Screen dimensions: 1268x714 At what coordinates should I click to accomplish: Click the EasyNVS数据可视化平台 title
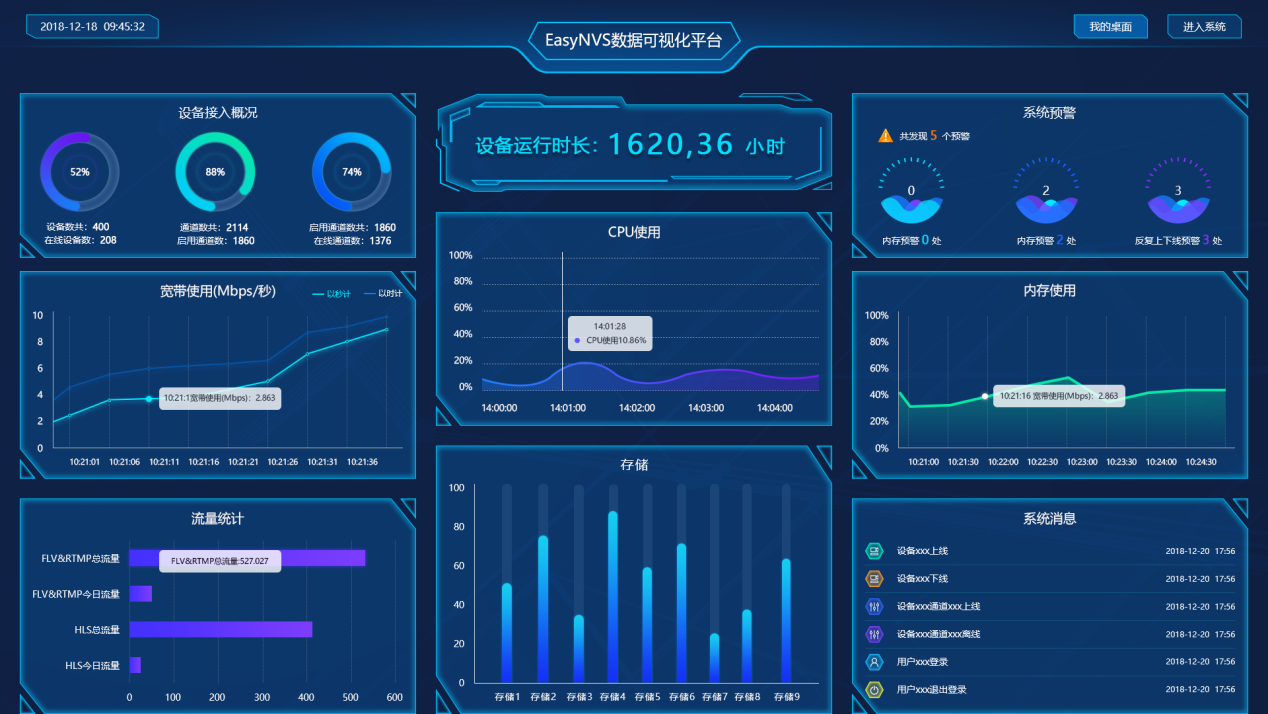633,41
